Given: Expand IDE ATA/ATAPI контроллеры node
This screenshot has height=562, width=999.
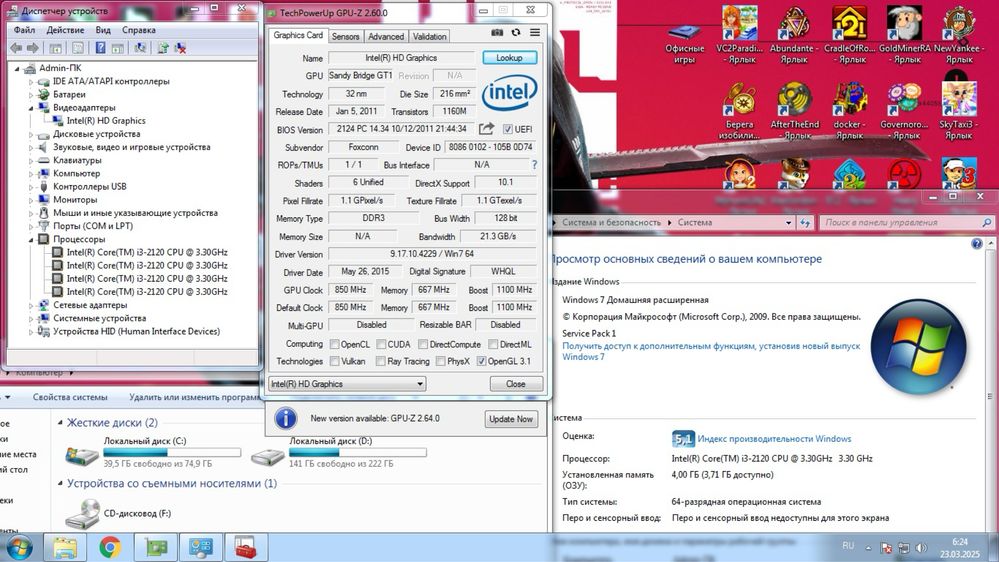Looking at the screenshot, I should [x=31, y=82].
